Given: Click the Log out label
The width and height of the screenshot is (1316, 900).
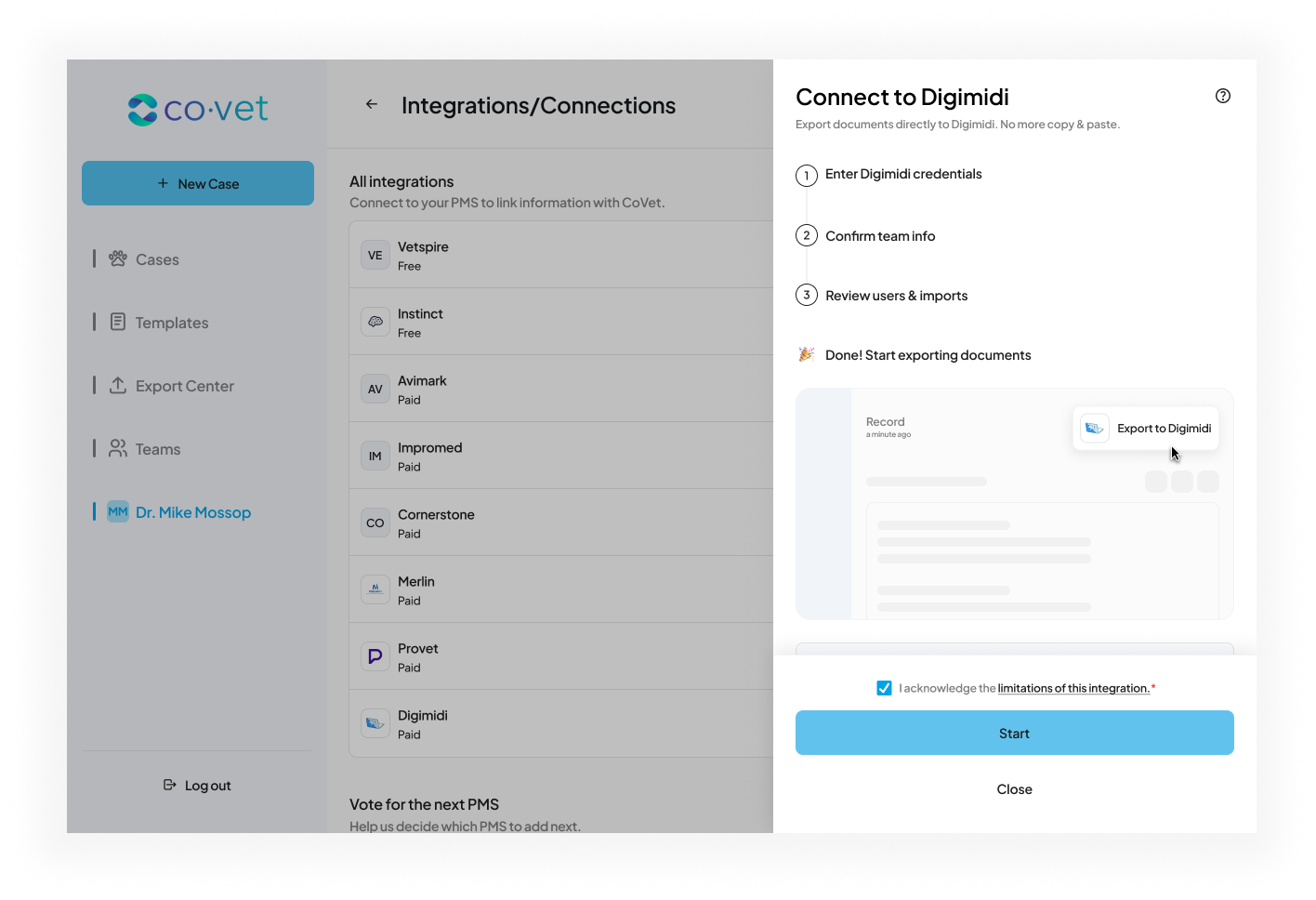Looking at the screenshot, I should pos(208,786).
